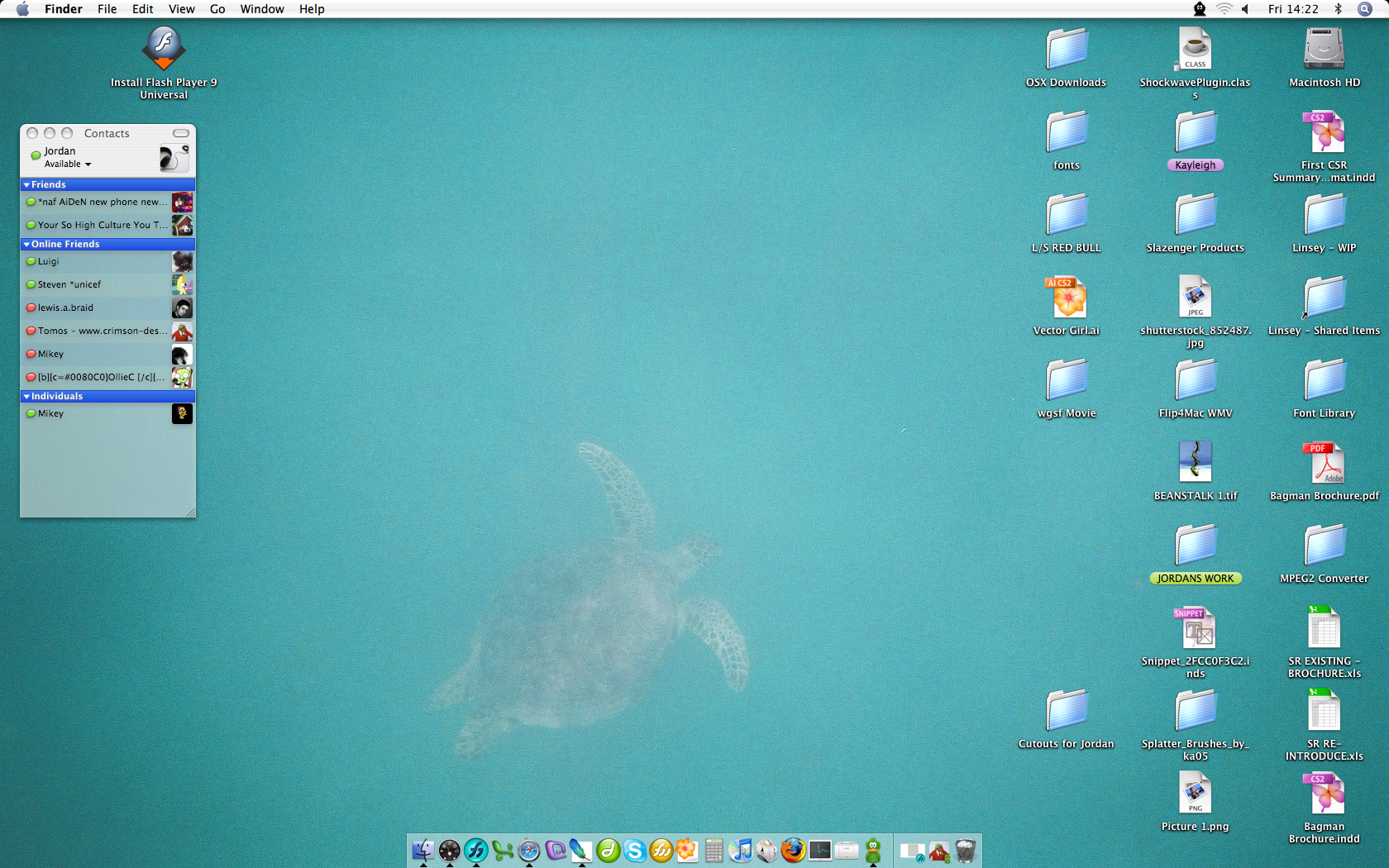Viewport: 1389px width, 868px height.
Task: Collapse the Online Friends group
Action: [26, 244]
